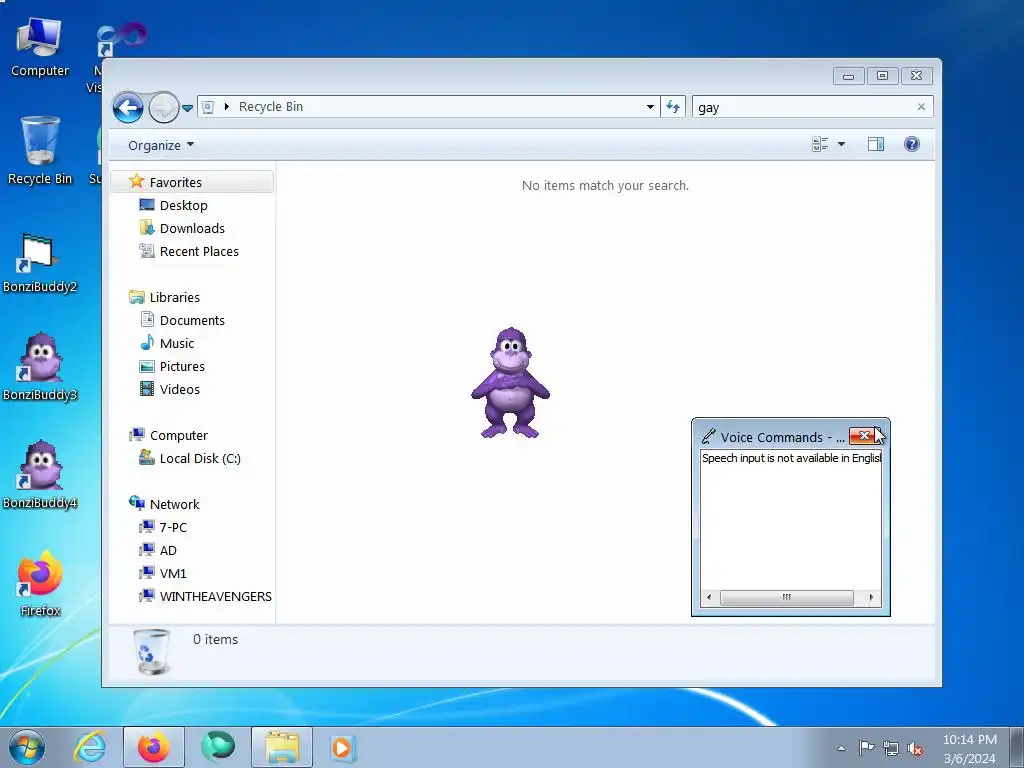Open Recent Places in Favorites

point(199,251)
